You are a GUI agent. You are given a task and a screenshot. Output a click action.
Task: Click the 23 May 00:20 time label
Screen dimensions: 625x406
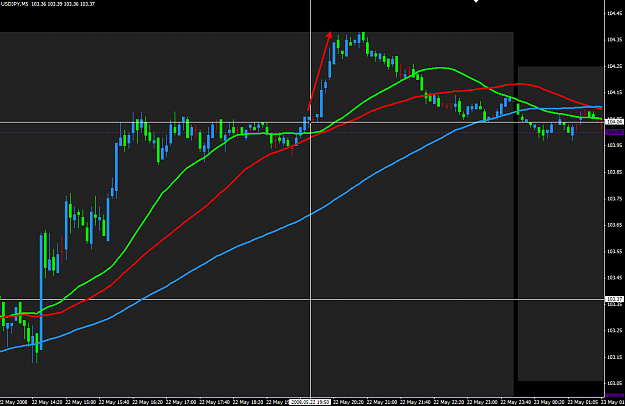[x=549, y=402]
